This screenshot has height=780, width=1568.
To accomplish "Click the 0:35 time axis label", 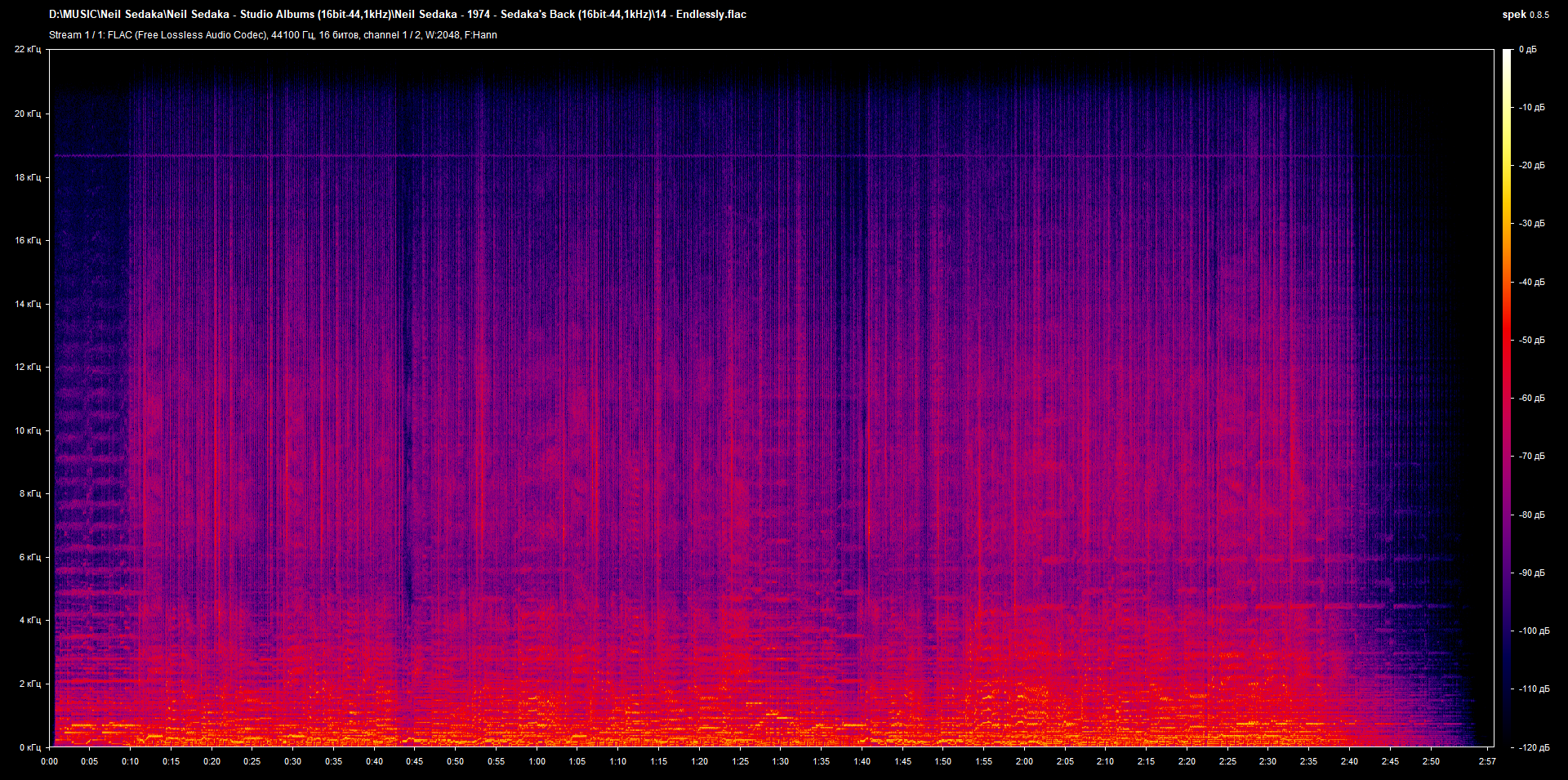I will [x=333, y=762].
